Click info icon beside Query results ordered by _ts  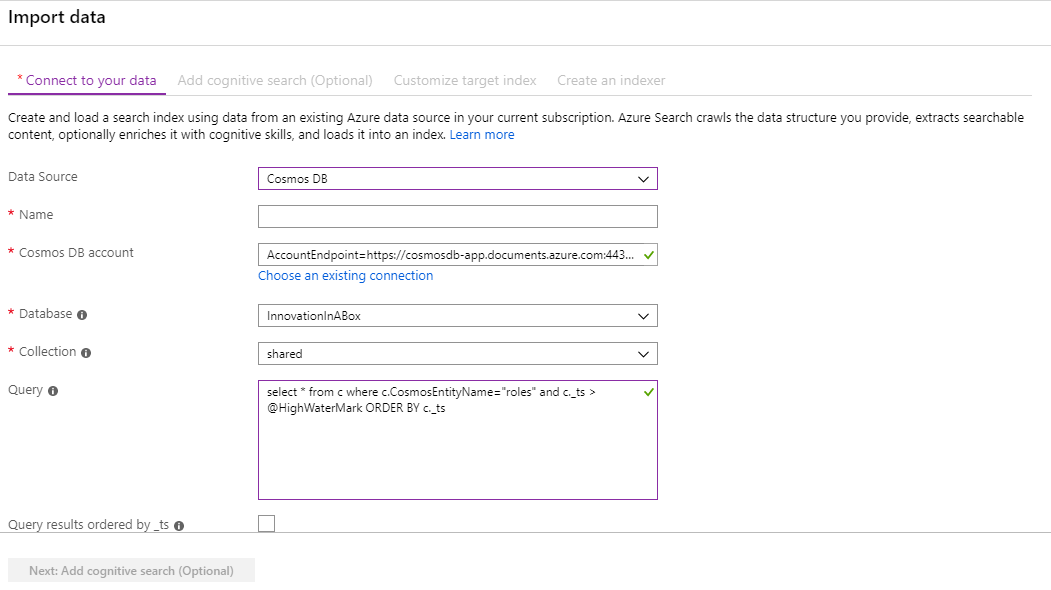coord(179,524)
